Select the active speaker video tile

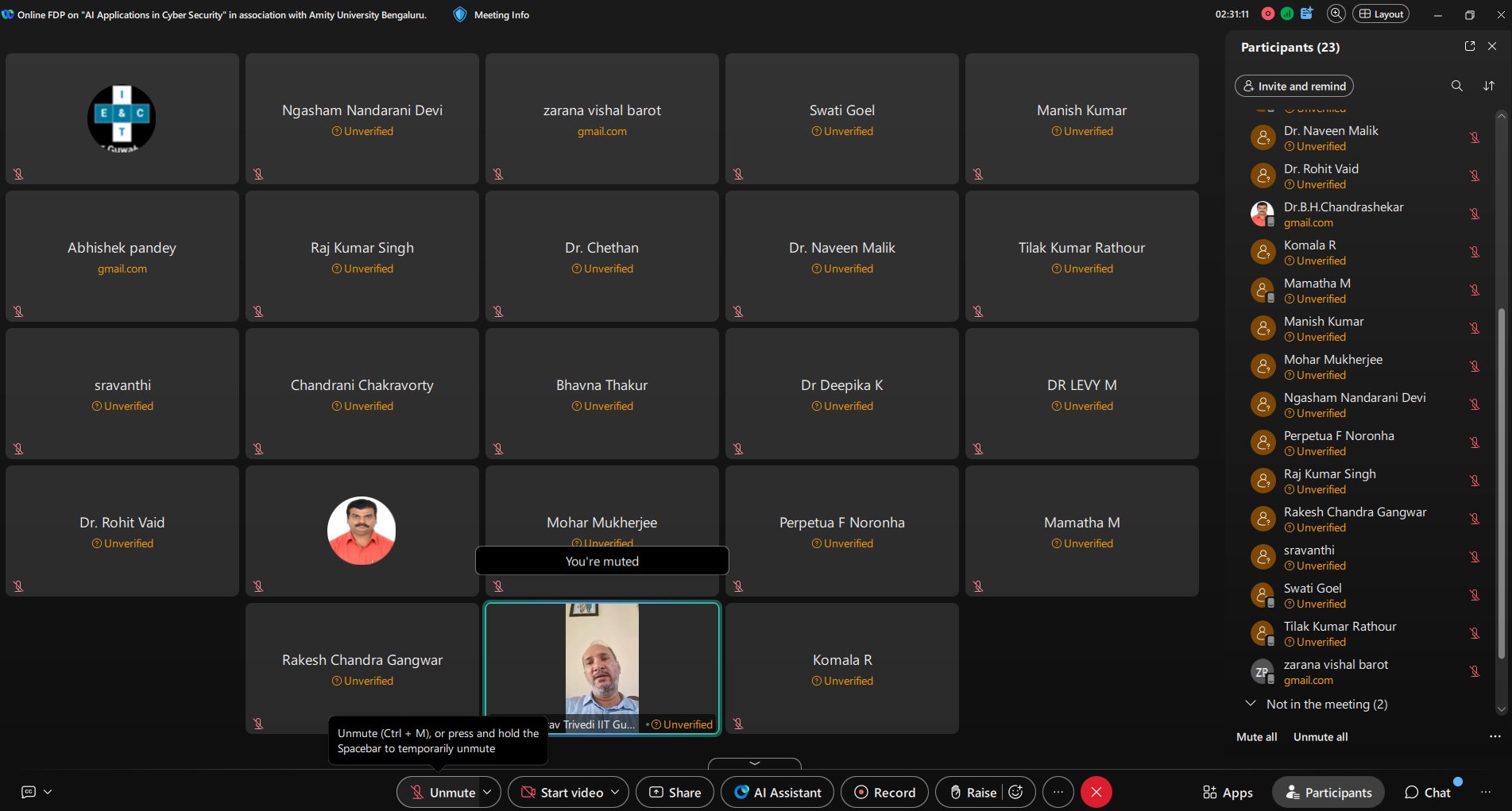tap(601, 668)
